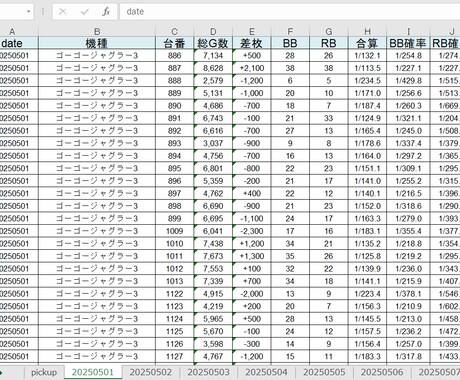Select column E header
This screenshot has width=460, height=380.
click(x=252, y=32)
